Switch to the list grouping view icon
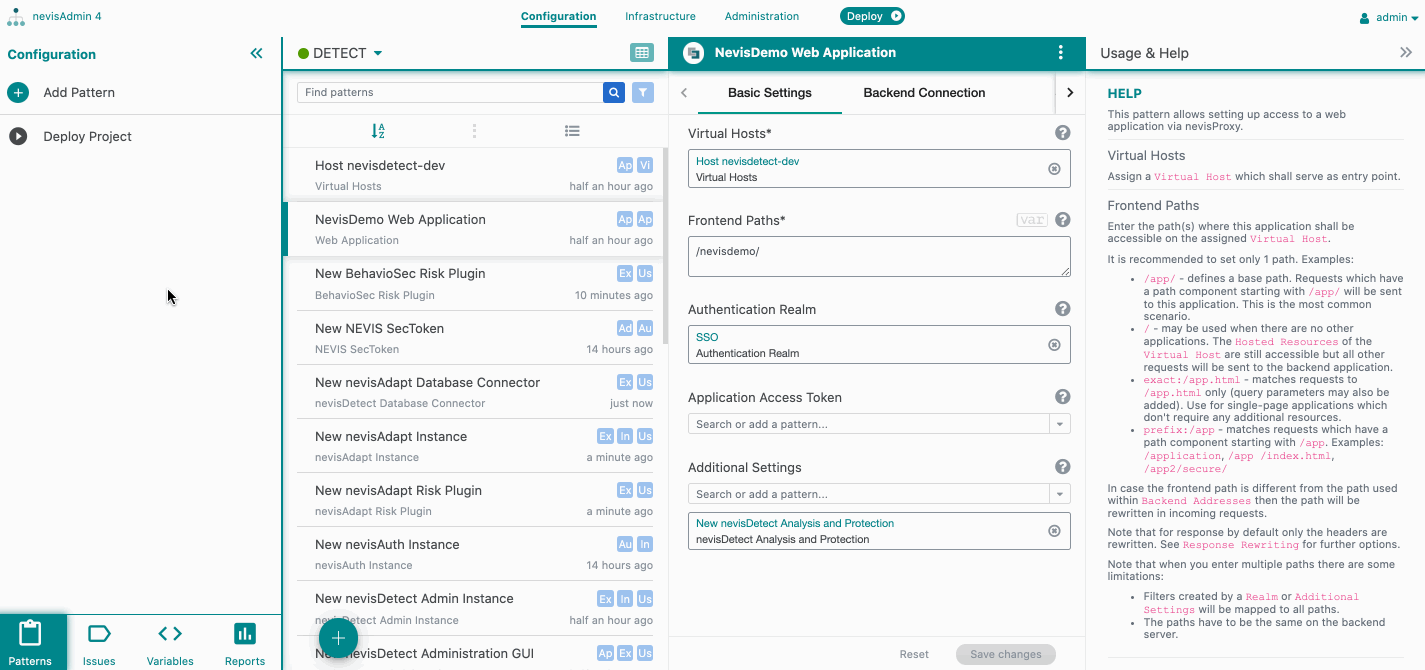1425x670 pixels. click(x=572, y=130)
